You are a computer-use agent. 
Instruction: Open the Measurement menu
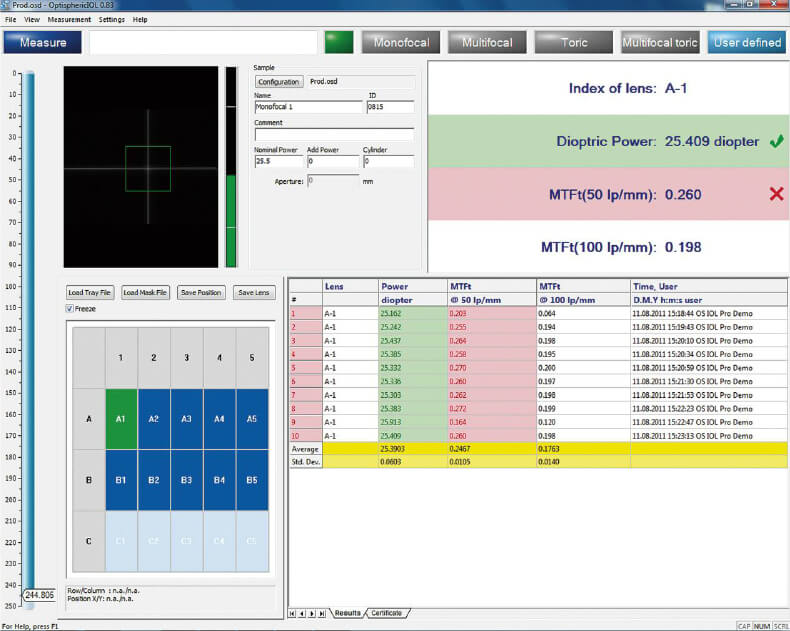tap(69, 19)
